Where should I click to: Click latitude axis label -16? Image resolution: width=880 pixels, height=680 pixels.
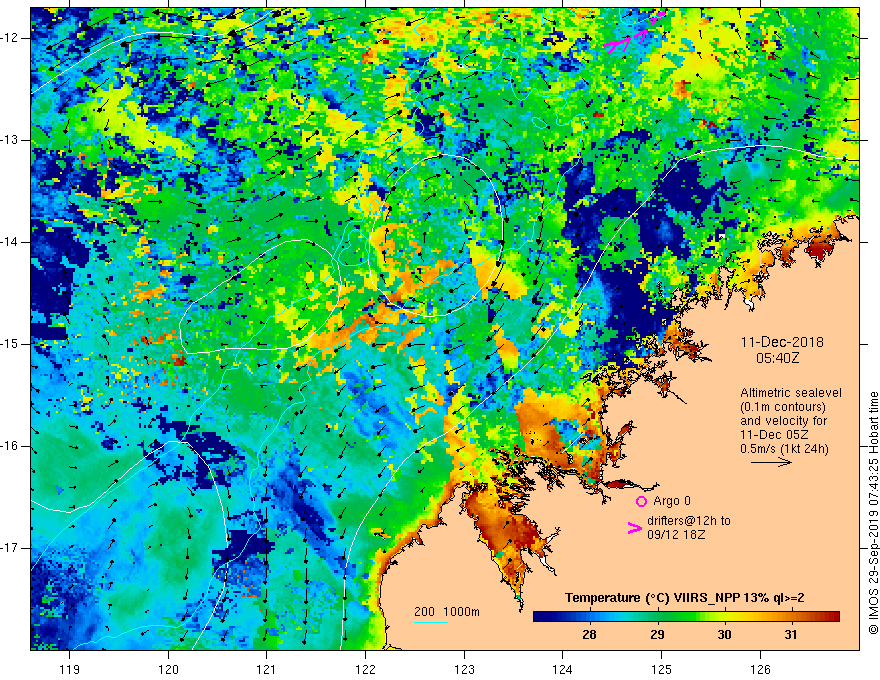[x=10, y=445]
